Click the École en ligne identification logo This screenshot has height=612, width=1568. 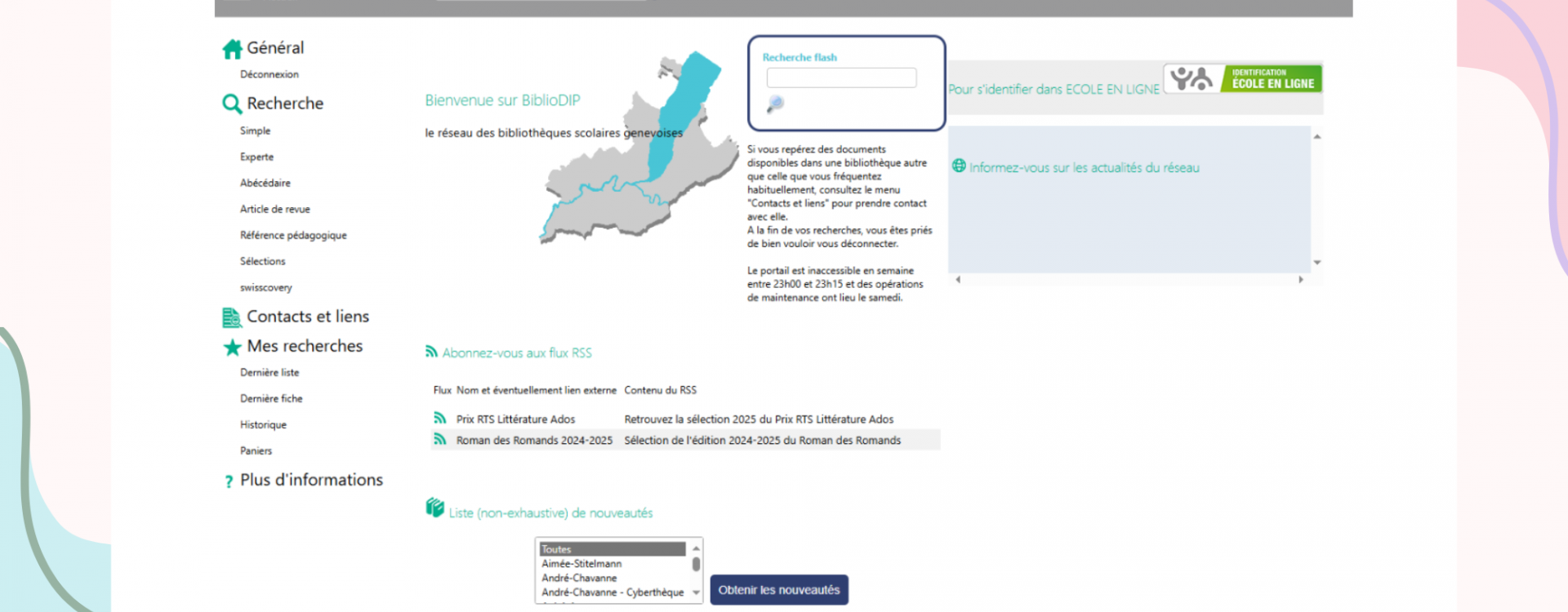pos(1242,78)
